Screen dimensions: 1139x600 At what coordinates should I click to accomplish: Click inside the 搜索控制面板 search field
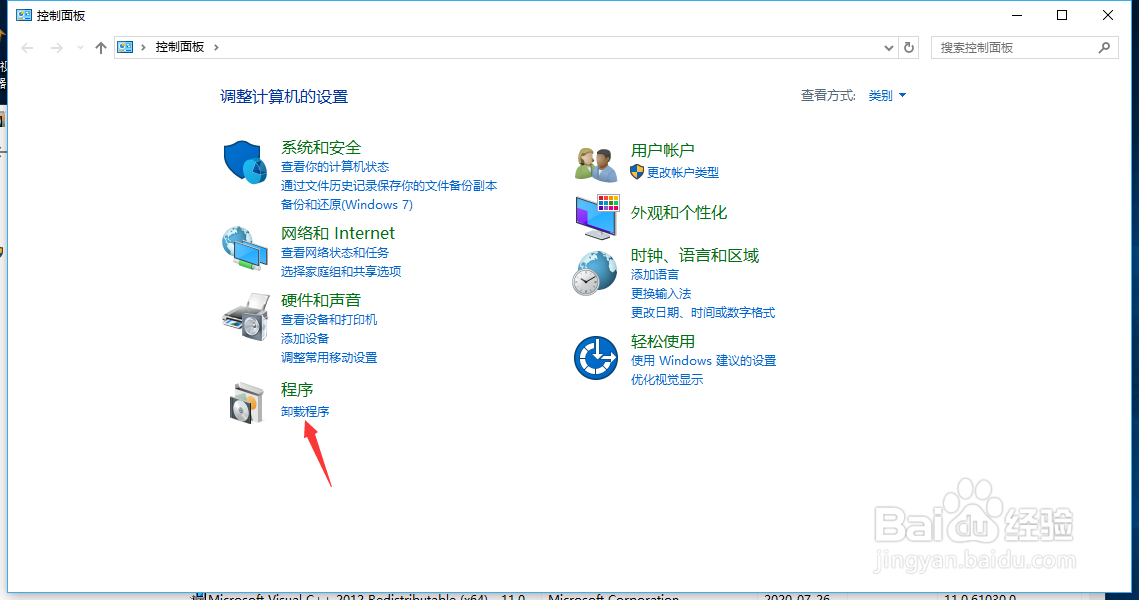1015,47
